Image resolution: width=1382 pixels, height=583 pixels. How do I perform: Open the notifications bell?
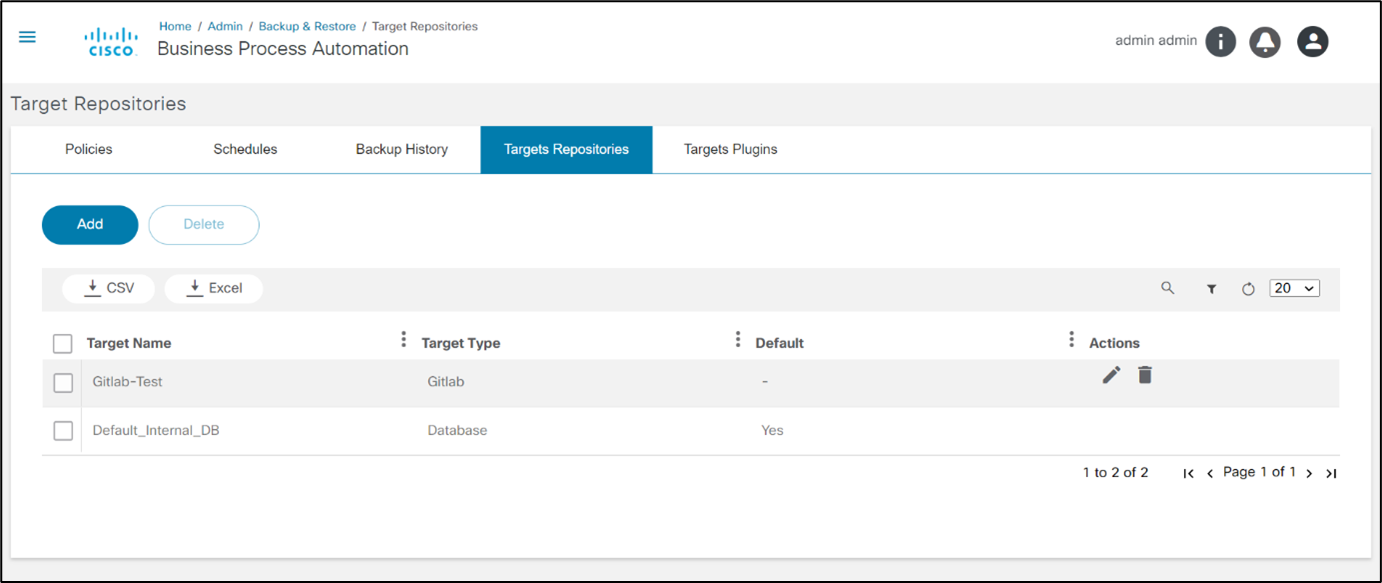(x=1265, y=41)
